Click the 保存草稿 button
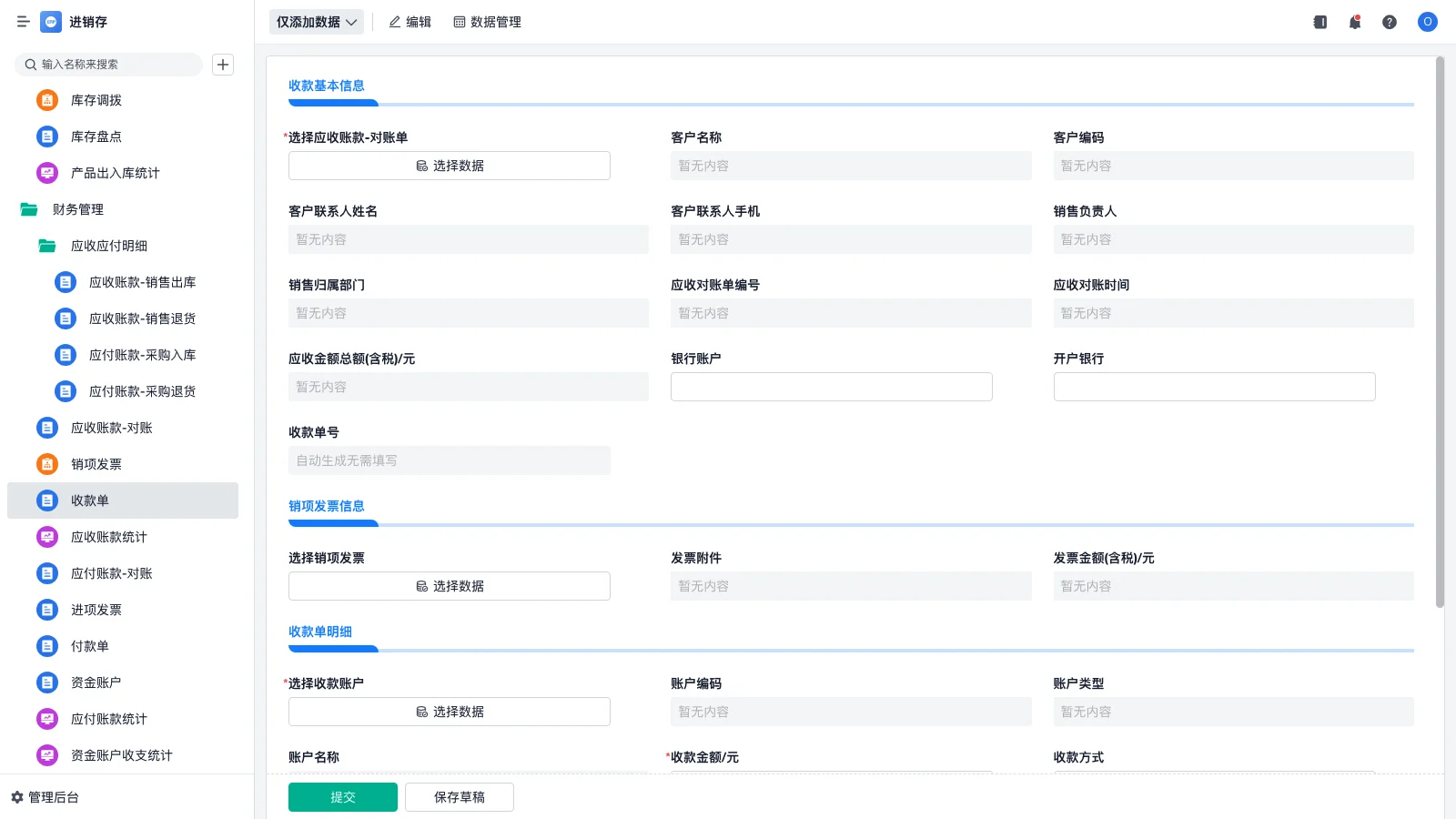 460,797
